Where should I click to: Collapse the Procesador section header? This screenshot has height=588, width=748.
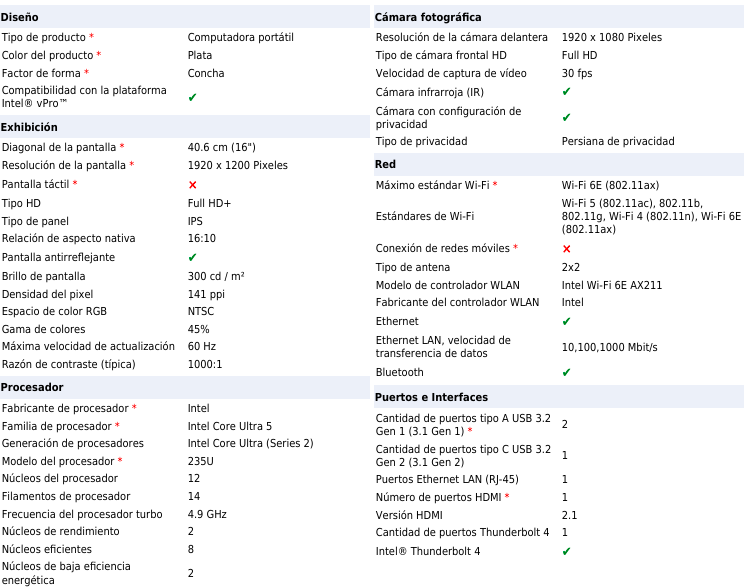pos(32,387)
